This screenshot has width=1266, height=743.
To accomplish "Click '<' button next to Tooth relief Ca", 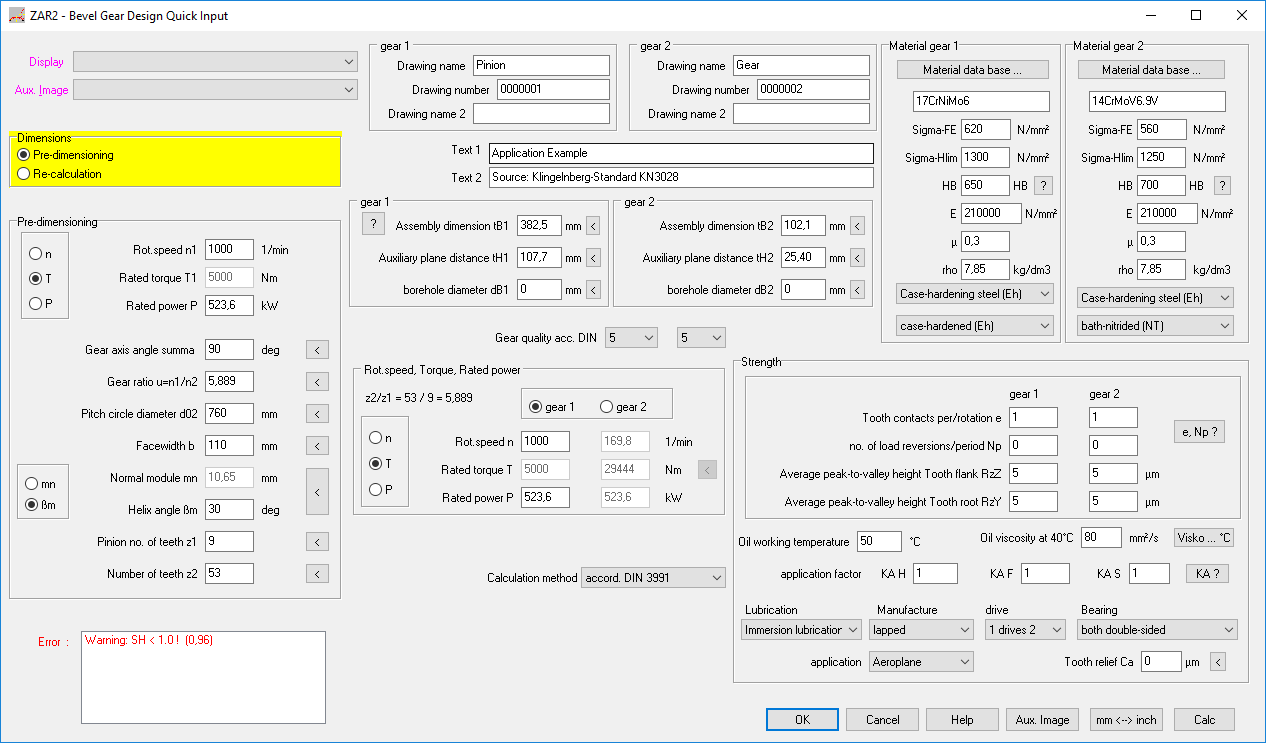I will (1217, 662).
